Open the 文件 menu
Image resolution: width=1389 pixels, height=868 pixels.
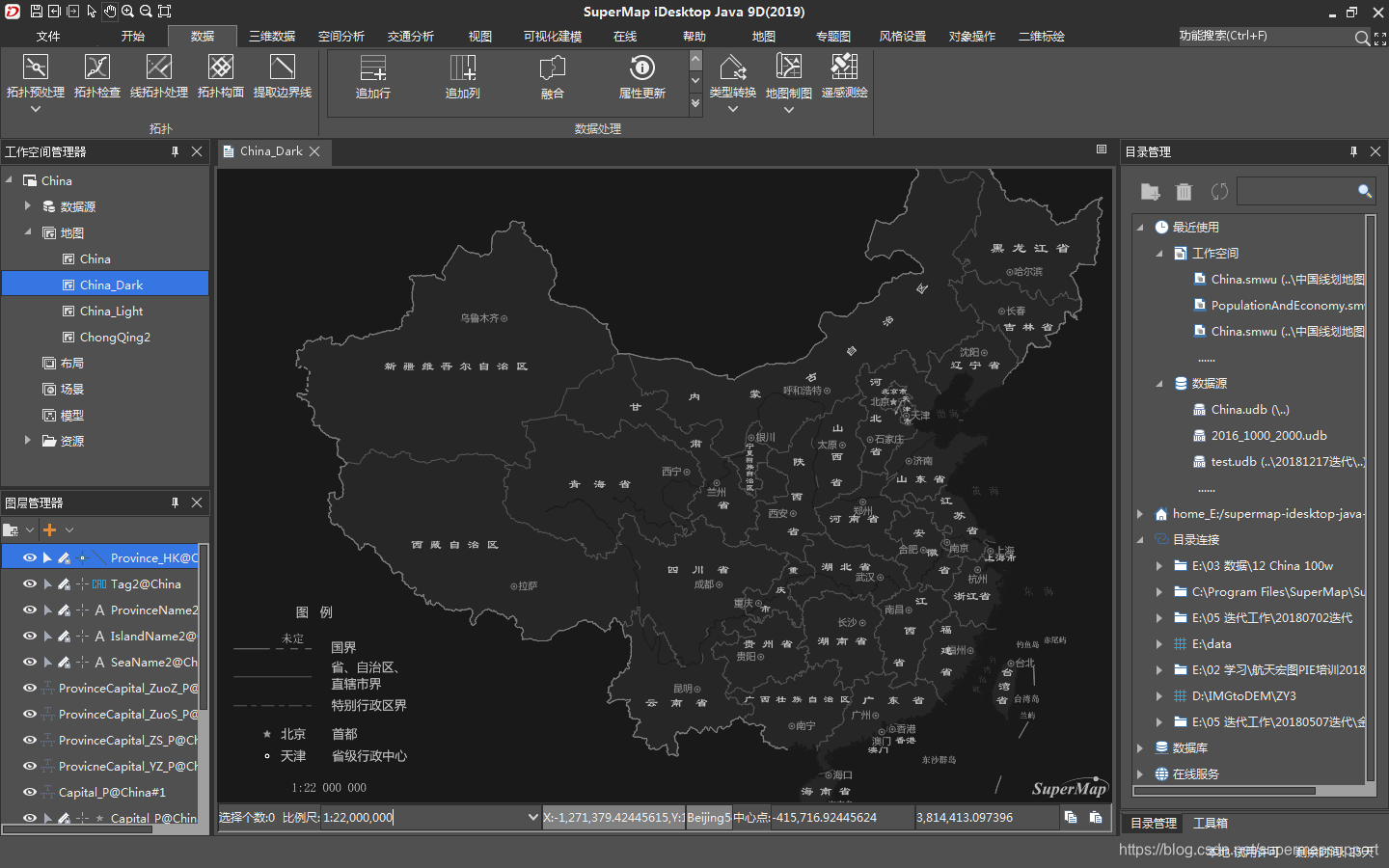[48, 36]
